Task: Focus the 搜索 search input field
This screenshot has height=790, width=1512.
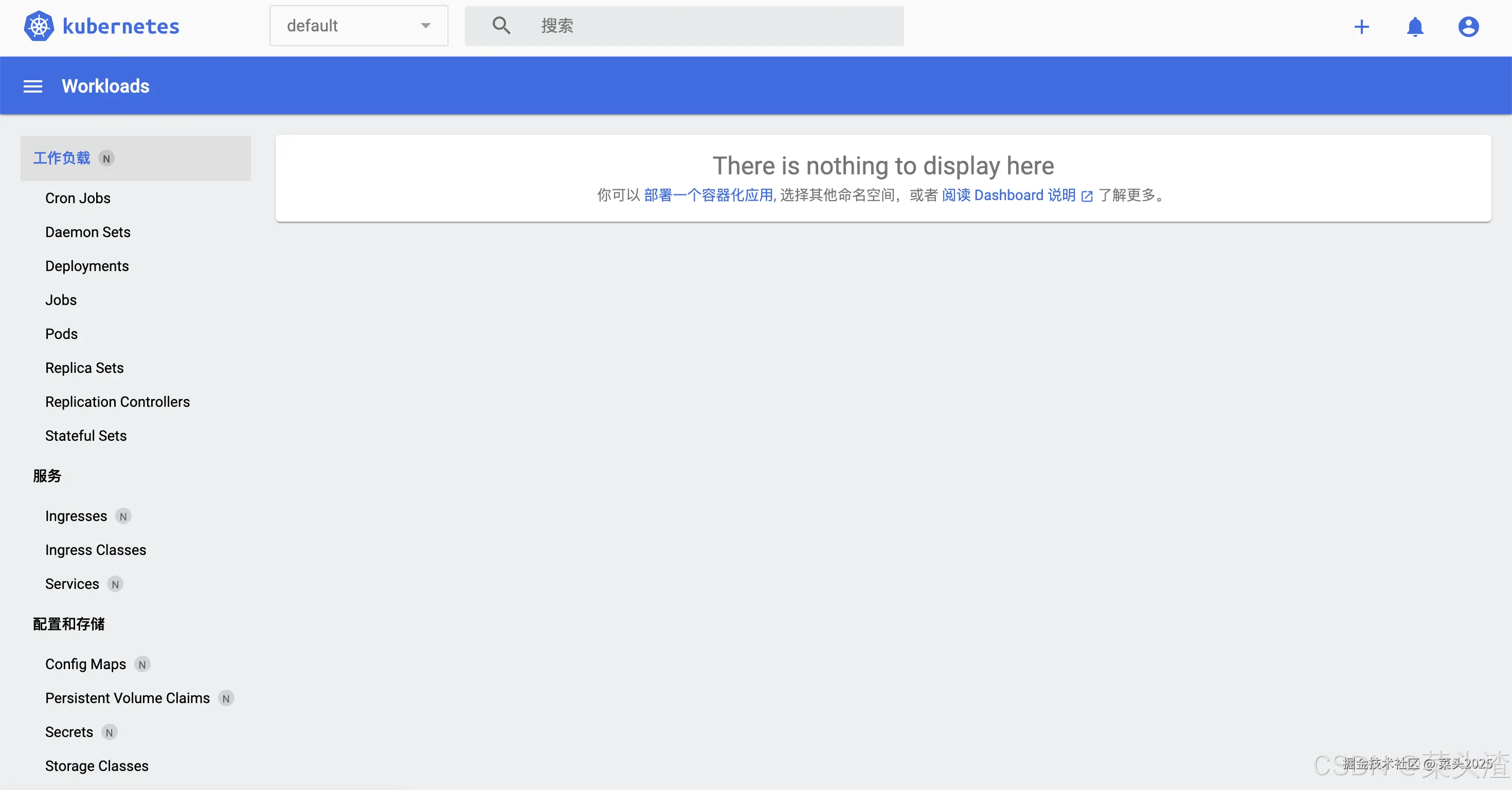Action: coord(685,26)
